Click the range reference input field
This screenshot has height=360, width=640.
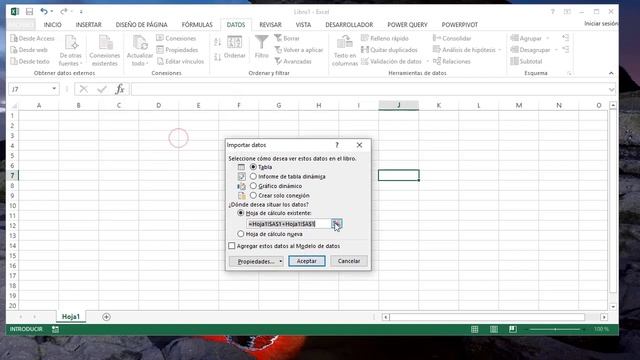coord(289,224)
